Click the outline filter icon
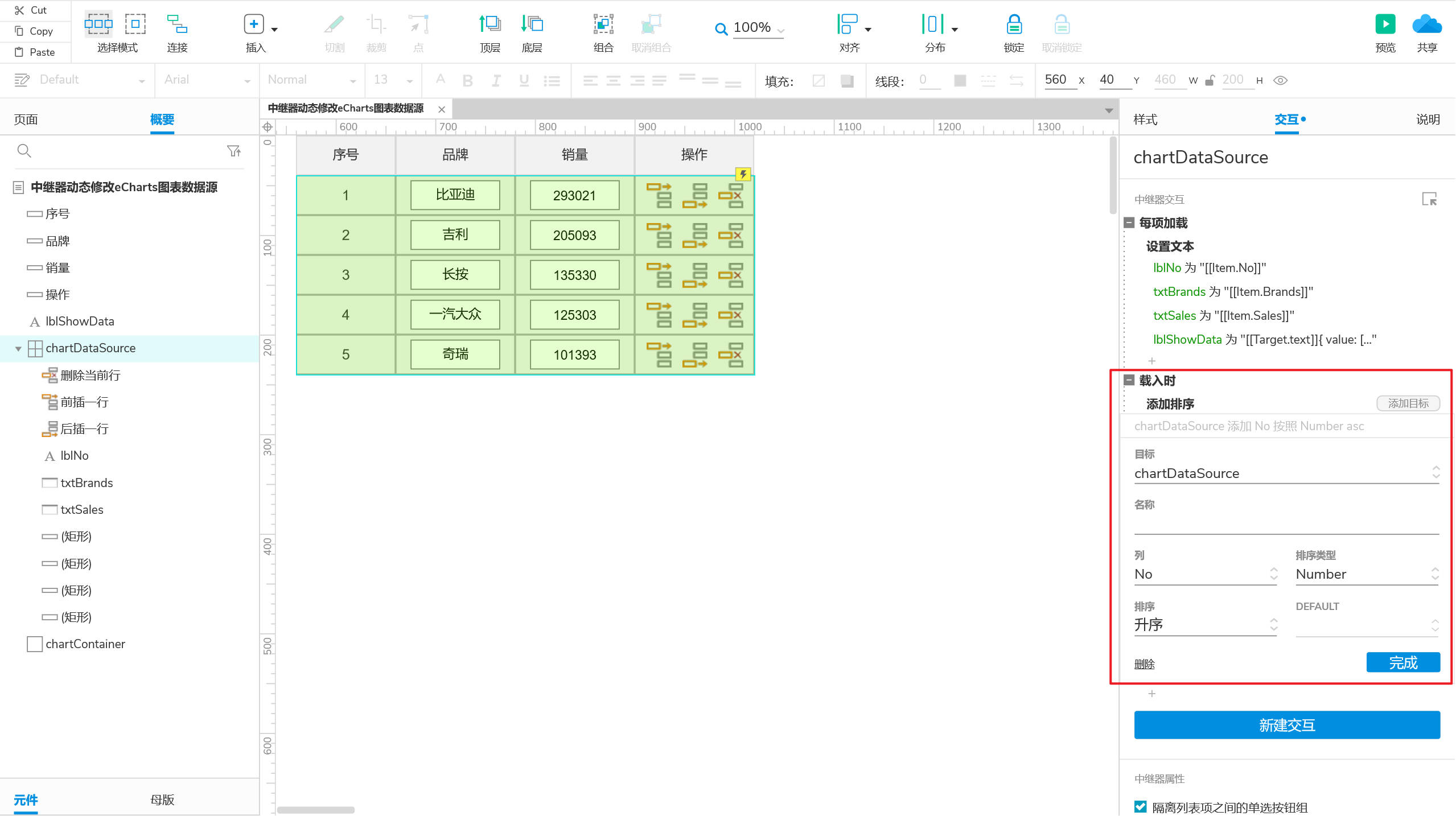This screenshot has width=1456, height=816. pos(234,151)
